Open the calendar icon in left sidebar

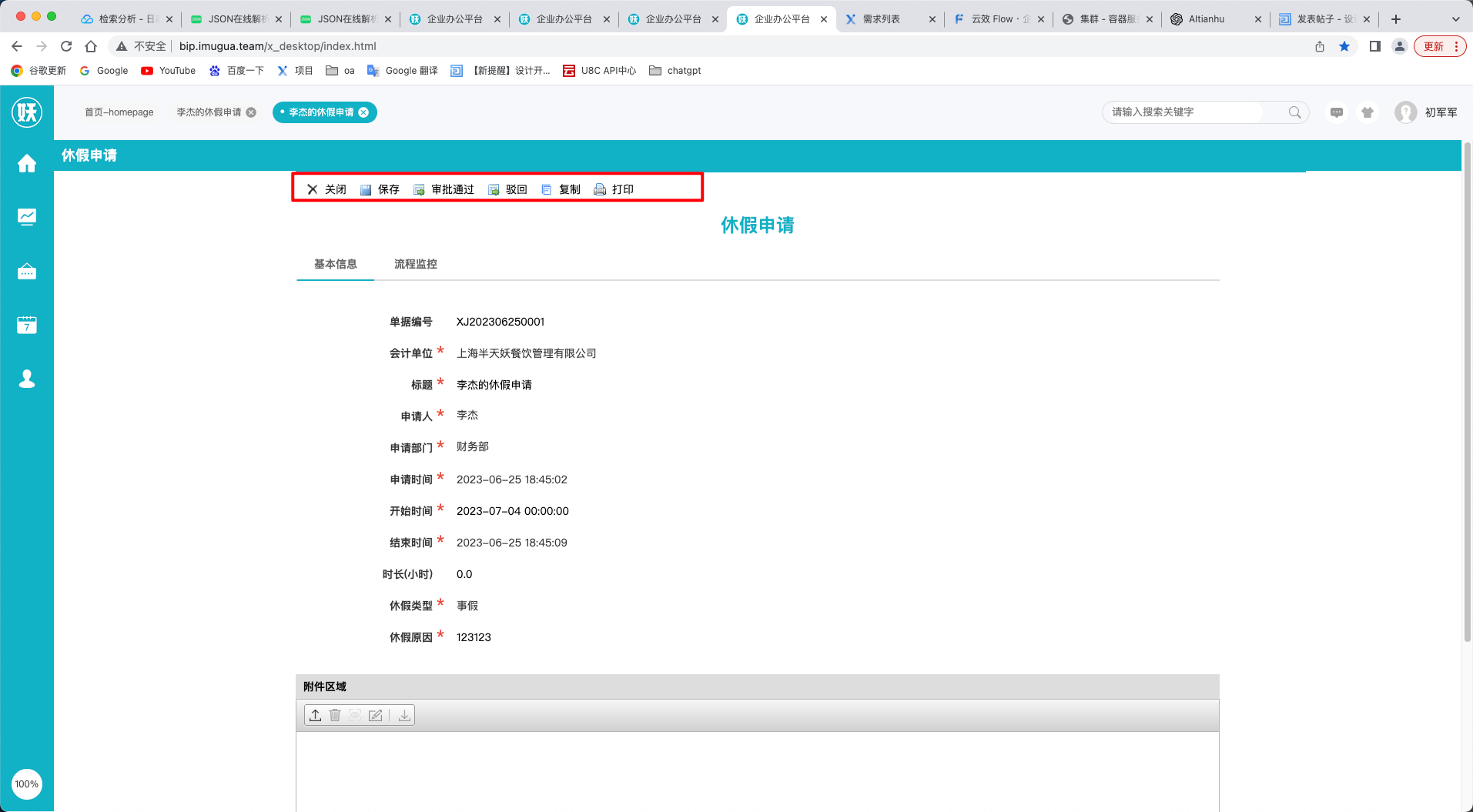tap(27, 325)
